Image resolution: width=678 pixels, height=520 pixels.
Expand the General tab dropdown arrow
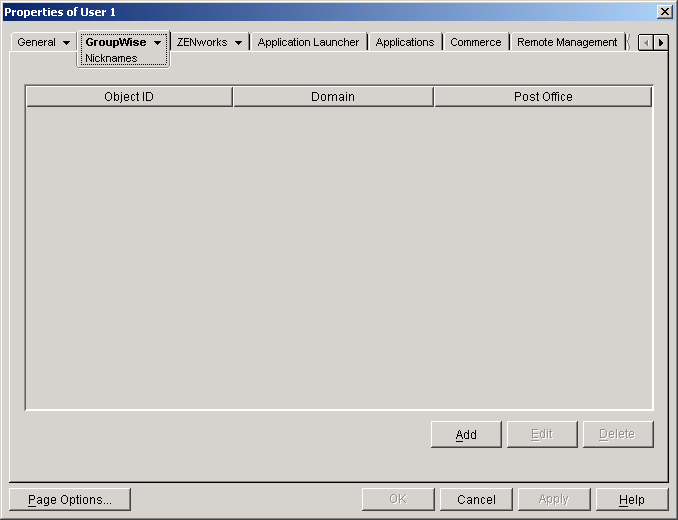pos(66,43)
